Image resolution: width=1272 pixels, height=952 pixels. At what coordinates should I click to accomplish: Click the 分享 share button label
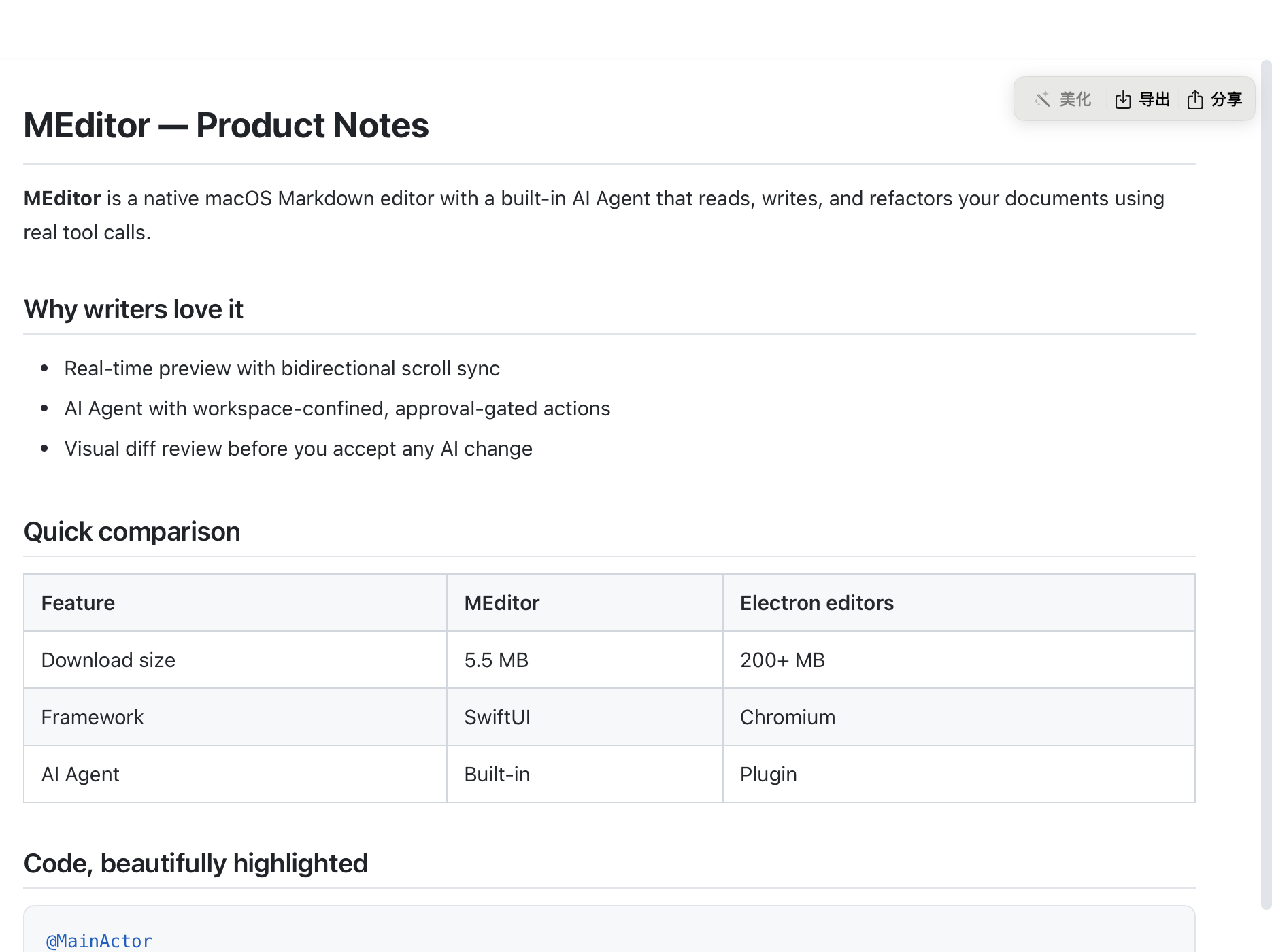pyautogui.click(x=1226, y=99)
